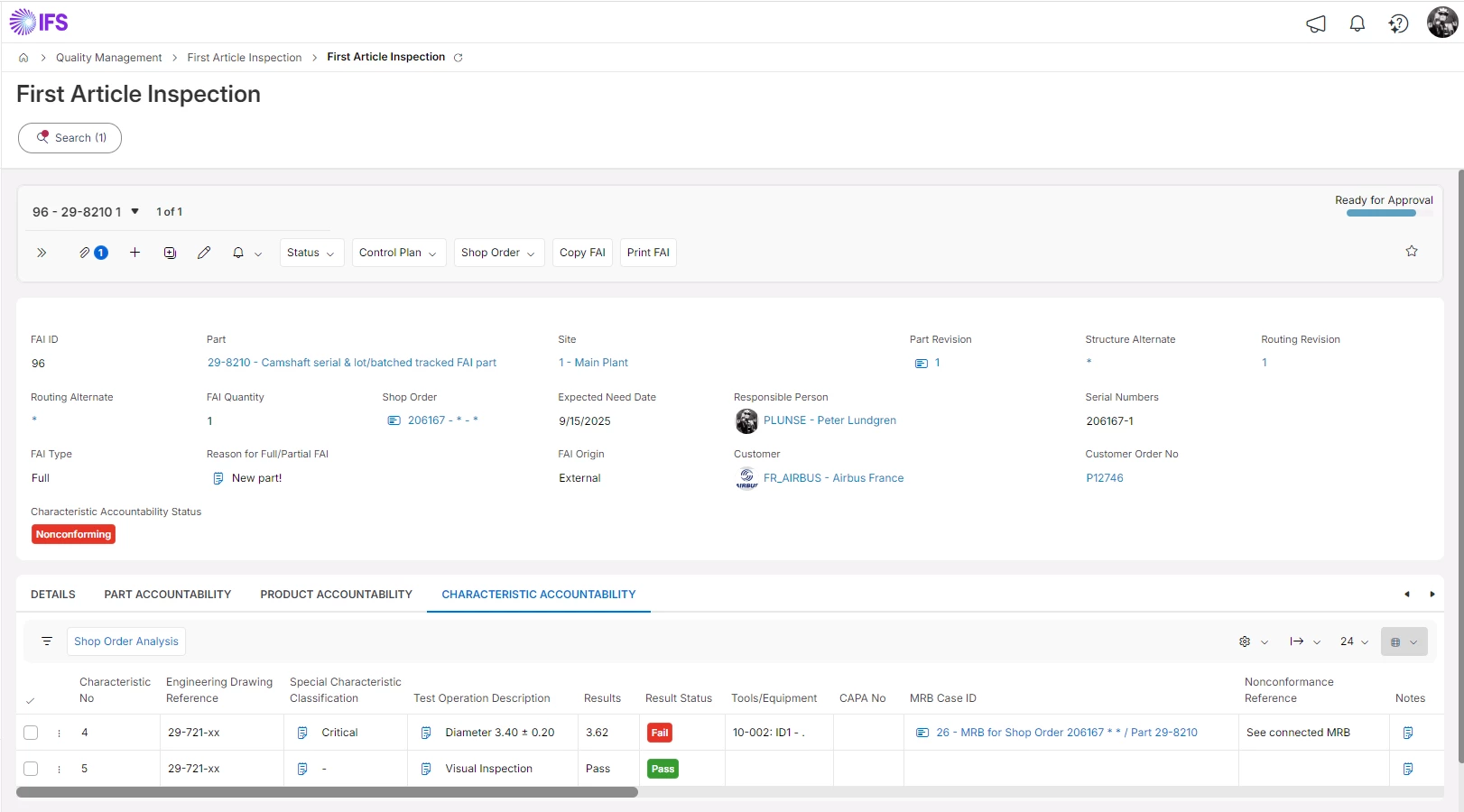Click horizontal scrollbar under table
This screenshot has width=1464, height=812.
point(327,792)
